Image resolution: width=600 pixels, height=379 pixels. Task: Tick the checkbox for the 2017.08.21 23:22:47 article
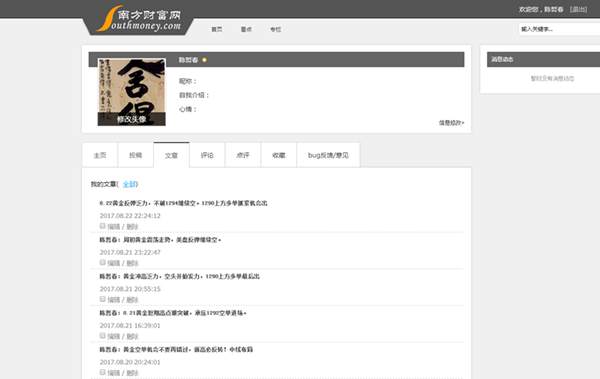(x=103, y=262)
